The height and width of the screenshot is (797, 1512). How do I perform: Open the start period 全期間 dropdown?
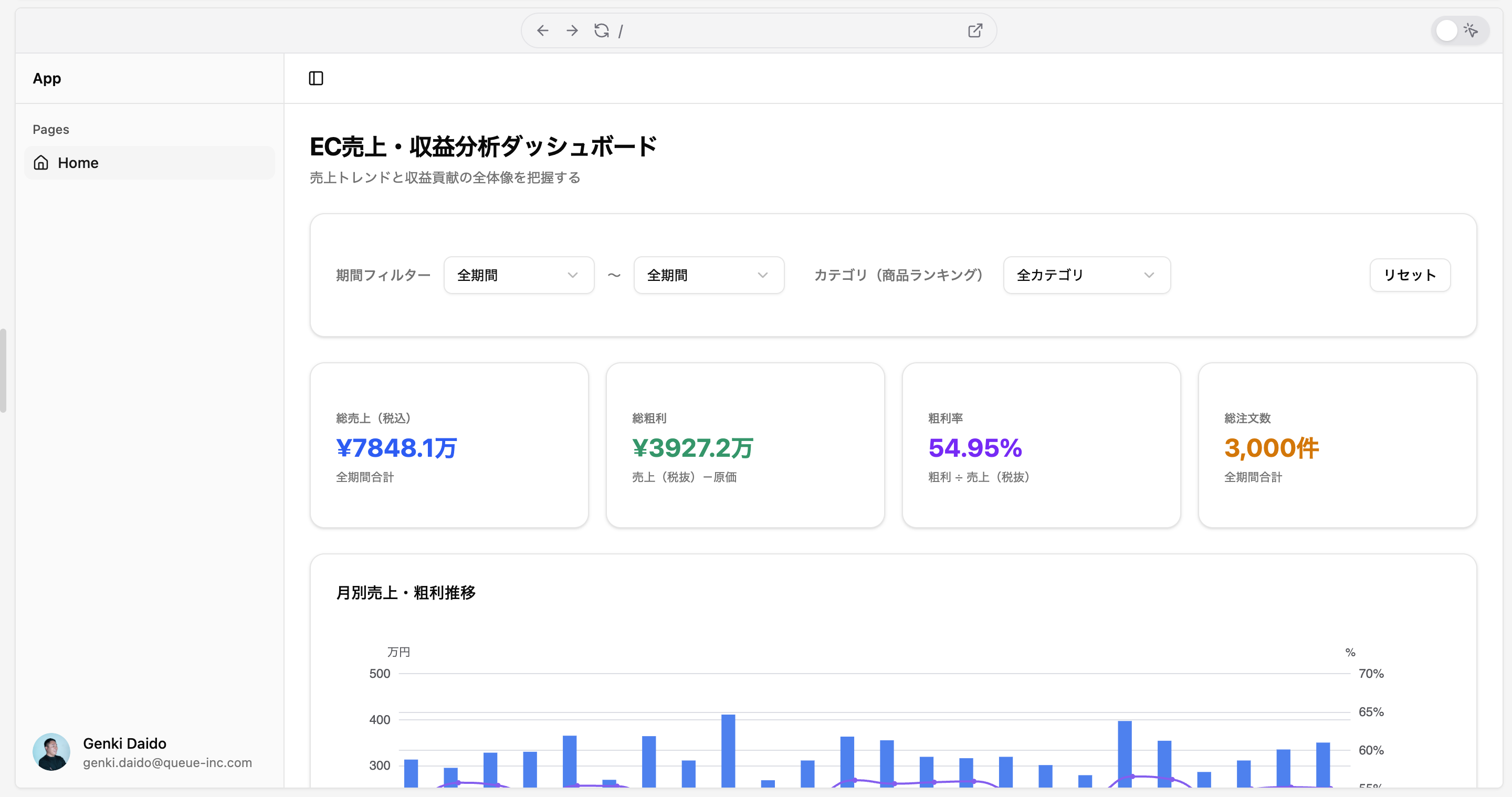point(518,275)
